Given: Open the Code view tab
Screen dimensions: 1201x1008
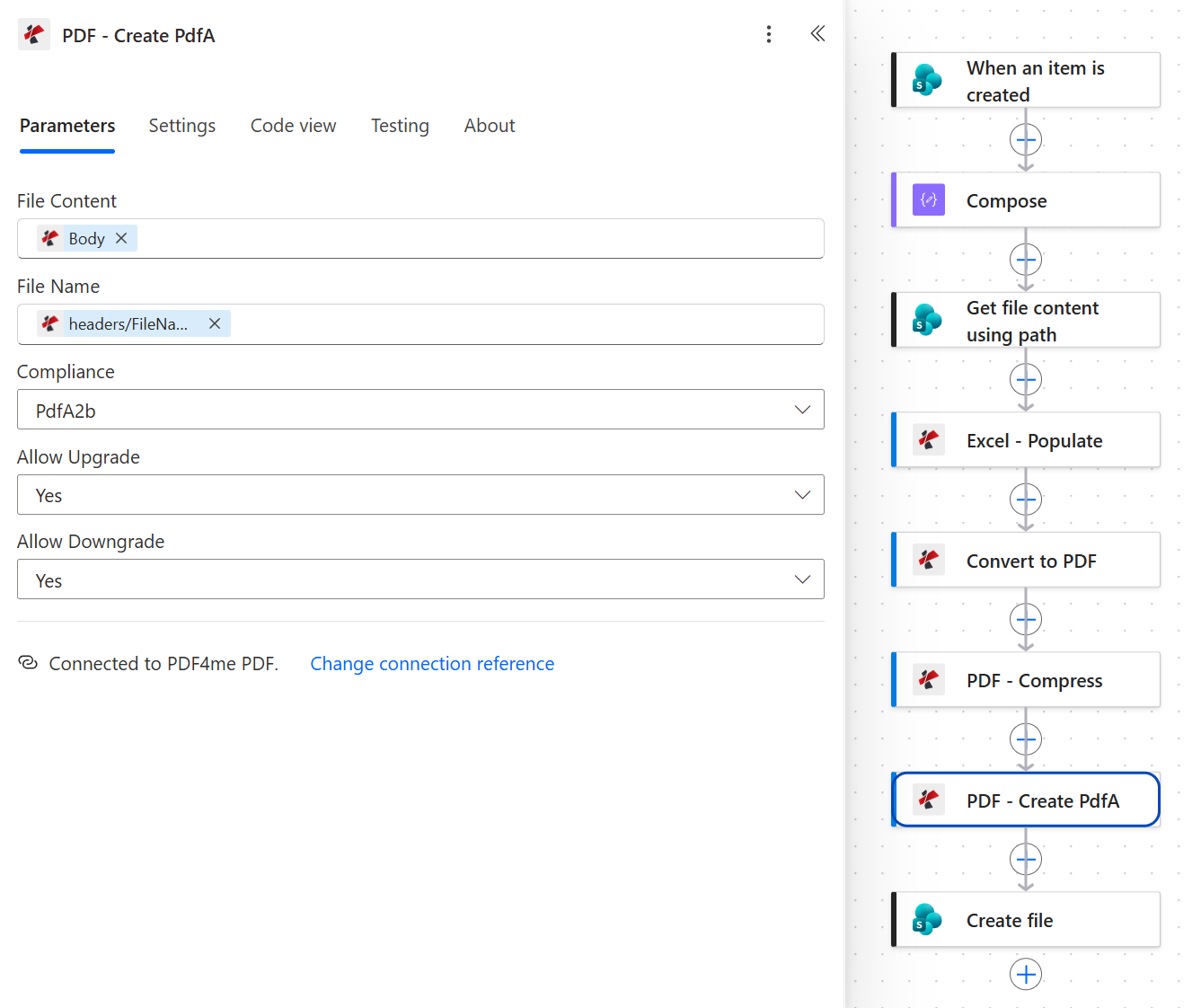Looking at the screenshot, I should tap(293, 126).
